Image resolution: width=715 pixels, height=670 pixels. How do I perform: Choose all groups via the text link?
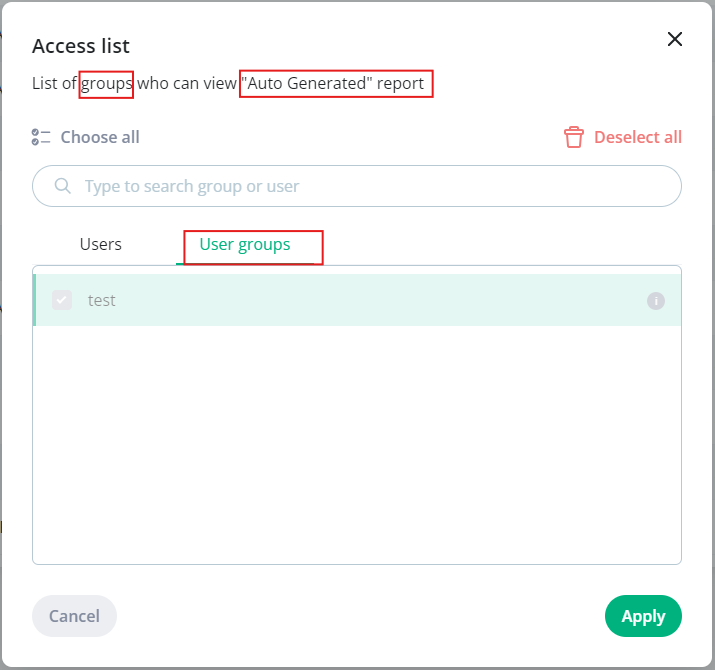(x=100, y=137)
